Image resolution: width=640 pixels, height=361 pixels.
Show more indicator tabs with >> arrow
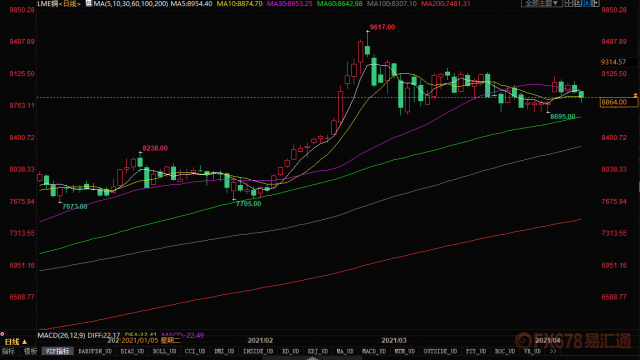click(553, 351)
